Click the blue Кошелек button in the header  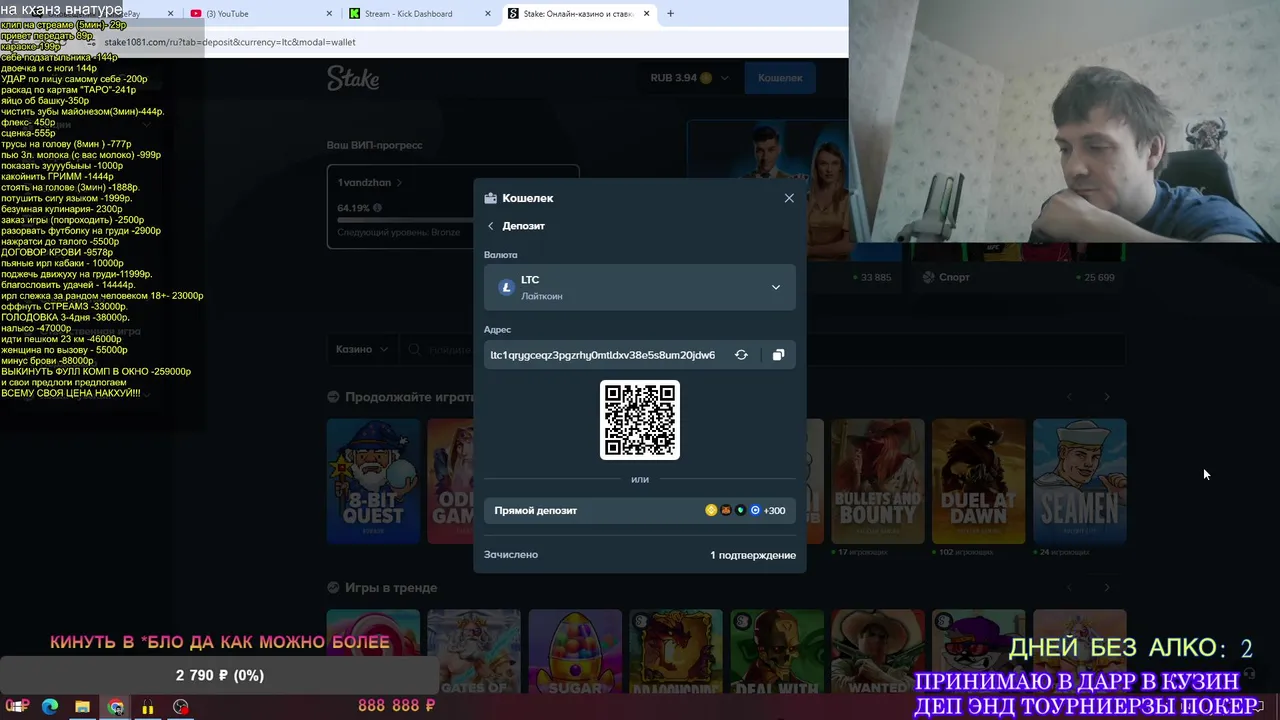[780, 78]
